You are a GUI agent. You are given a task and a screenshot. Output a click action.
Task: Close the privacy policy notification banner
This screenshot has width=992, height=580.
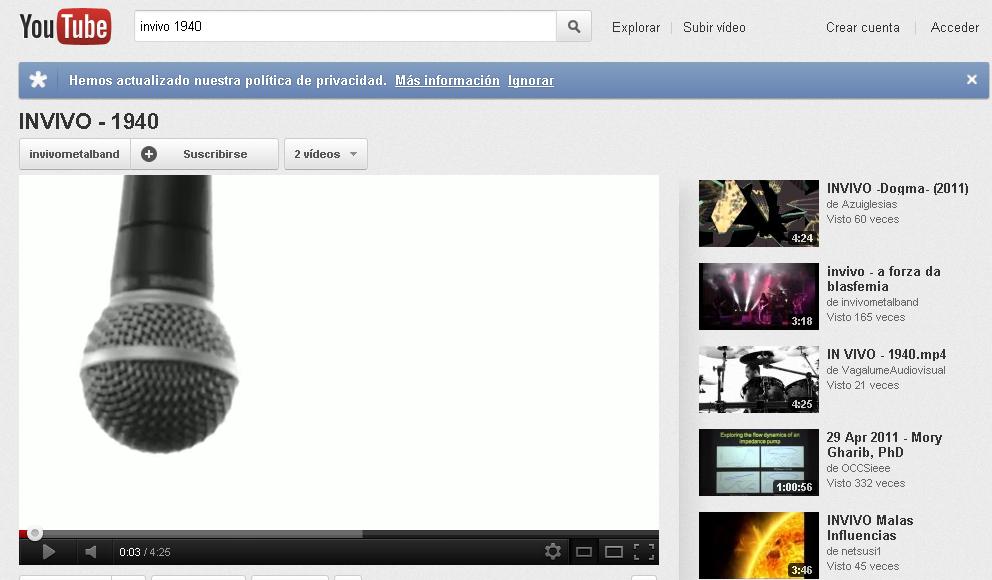tap(971, 80)
